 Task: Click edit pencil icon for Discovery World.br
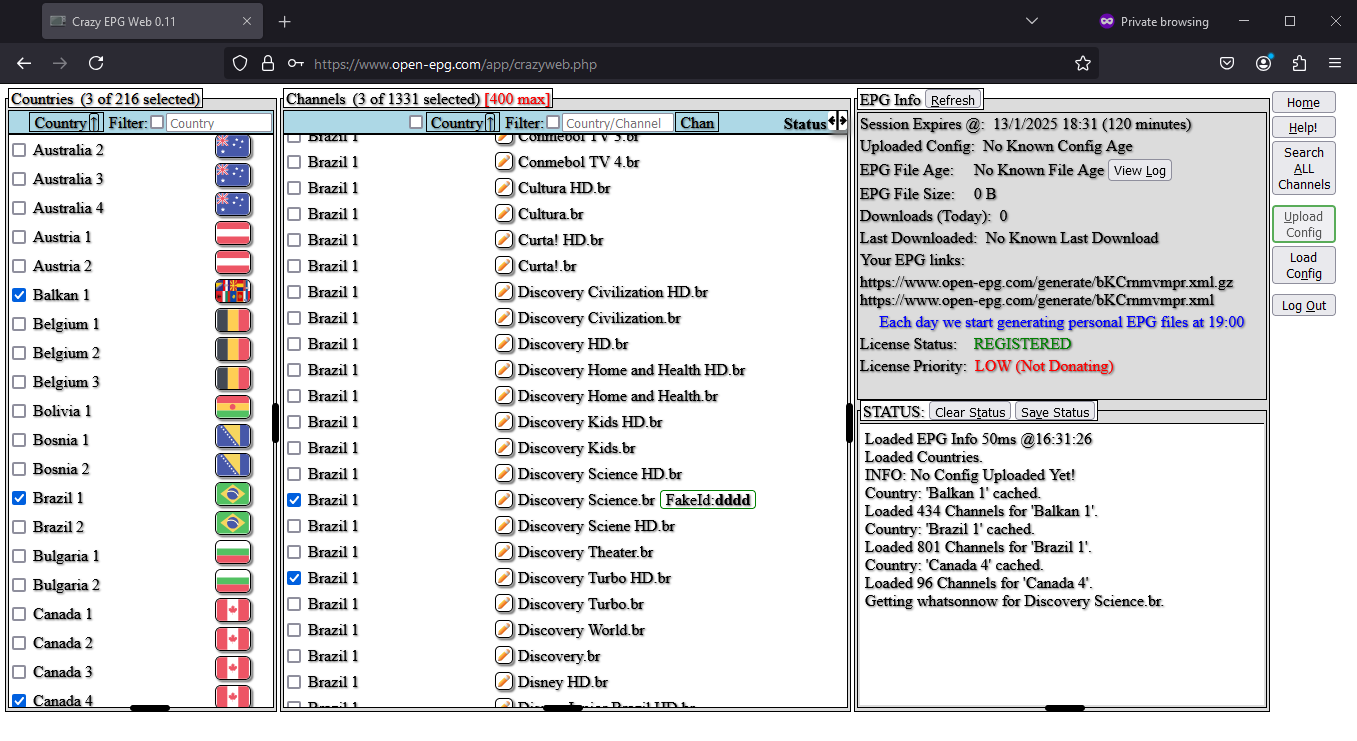tap(505, 630)
